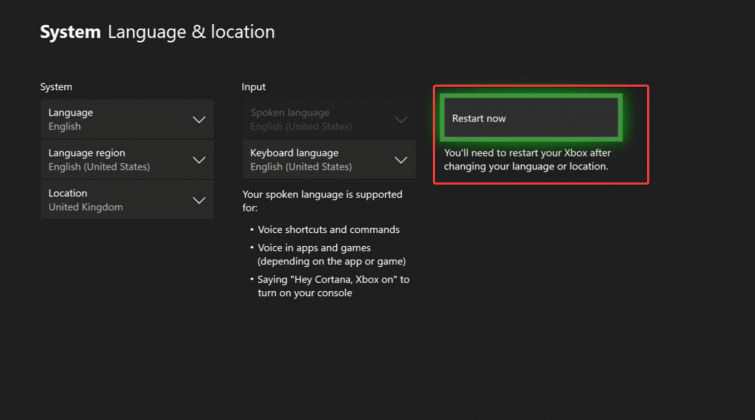Viewport: 755px width, 420px height.
Task: Click the chevron arrow on the Location field
Action: pyautogui.click(x=199, y=200)
